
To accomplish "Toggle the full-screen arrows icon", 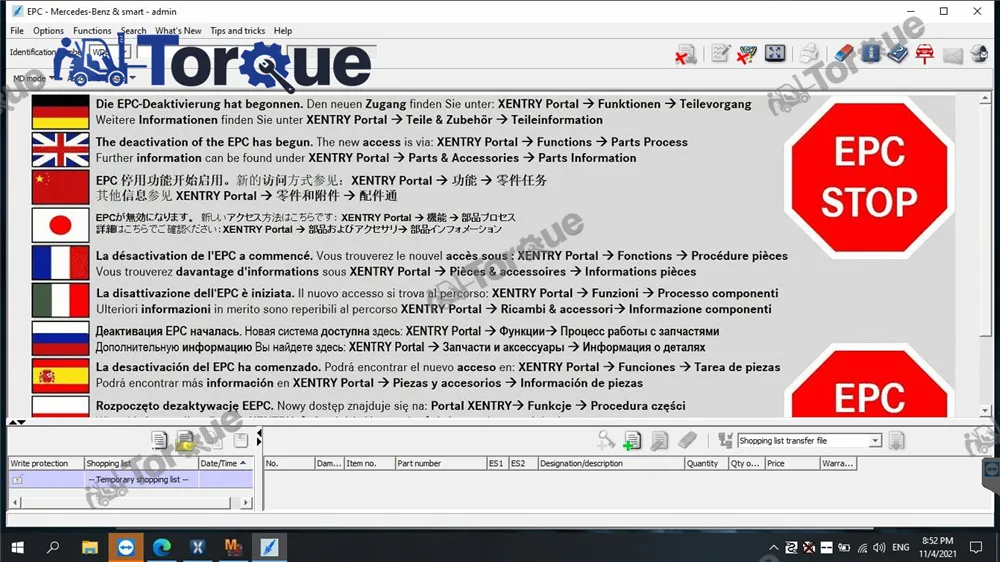I will pos(775,54).
